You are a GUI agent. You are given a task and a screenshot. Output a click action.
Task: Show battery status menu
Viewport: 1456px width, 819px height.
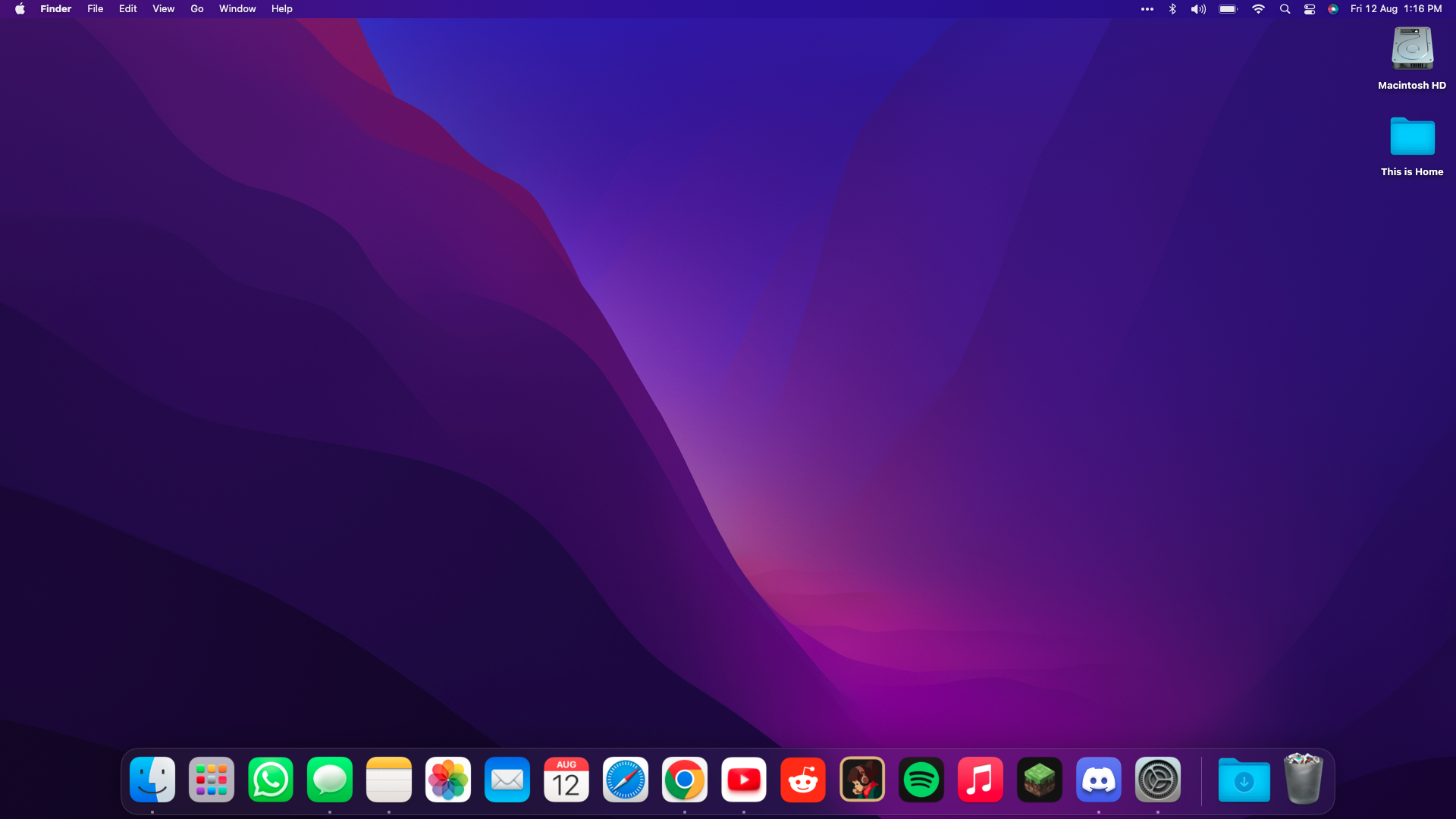[1228, 9]
